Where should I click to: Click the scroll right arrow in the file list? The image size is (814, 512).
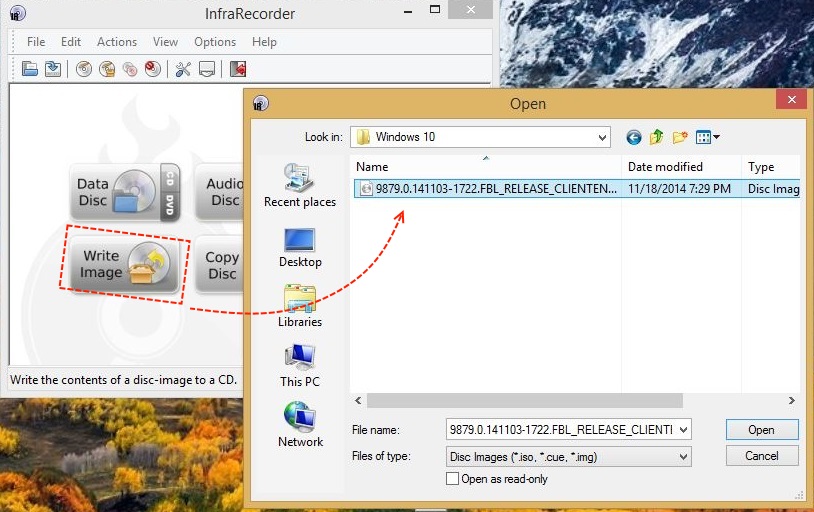791,400
